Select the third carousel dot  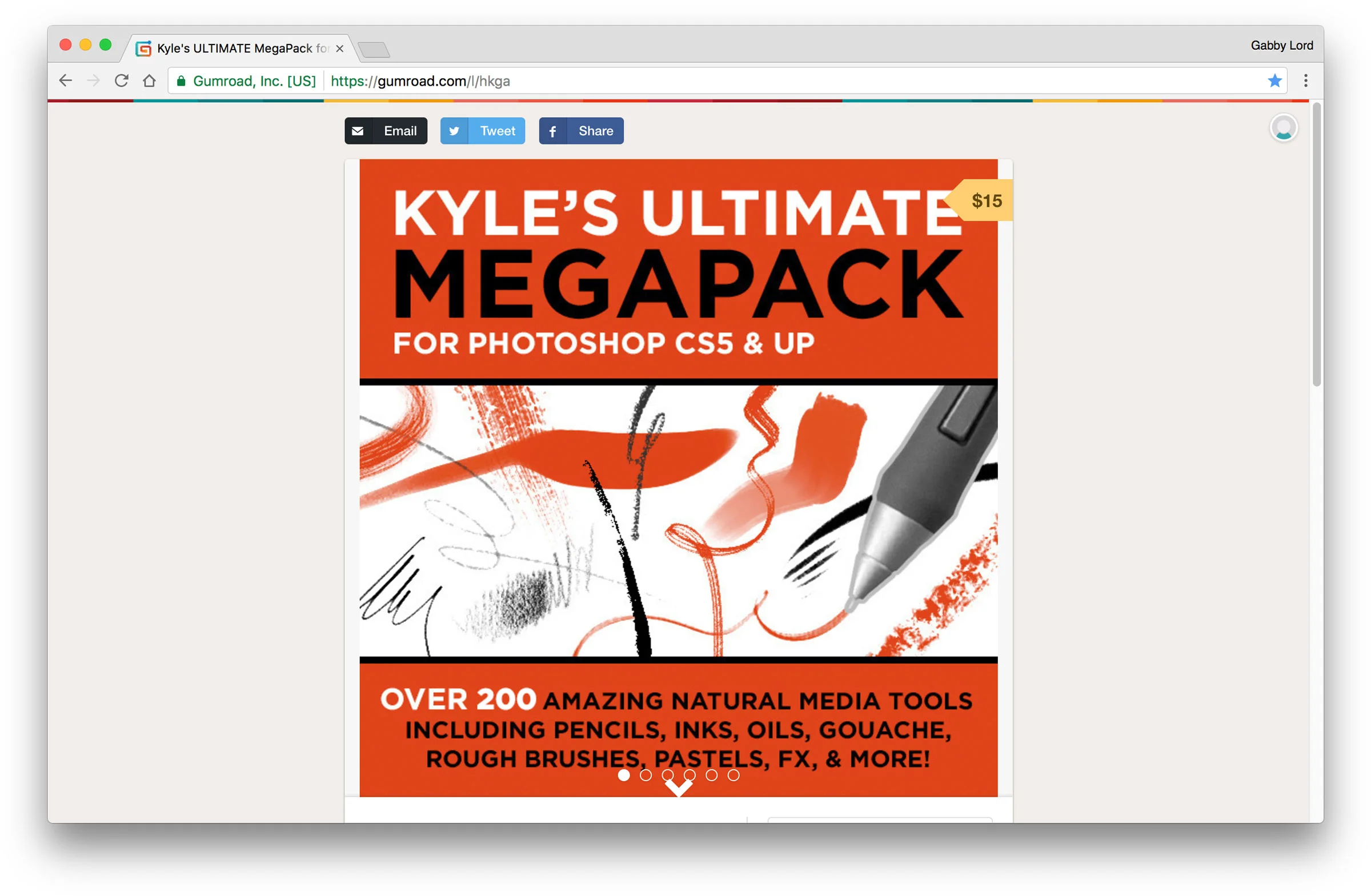668,776
